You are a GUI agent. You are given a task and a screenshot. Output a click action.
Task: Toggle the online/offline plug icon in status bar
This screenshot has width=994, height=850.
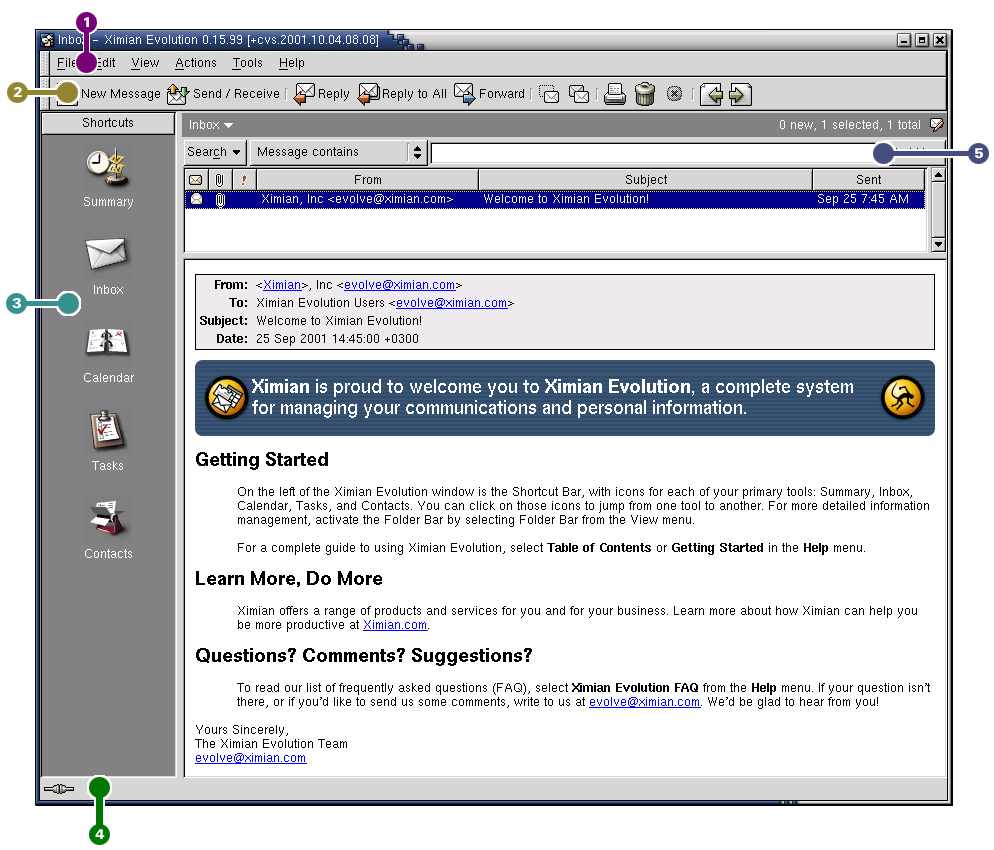[x=59, y=789]
